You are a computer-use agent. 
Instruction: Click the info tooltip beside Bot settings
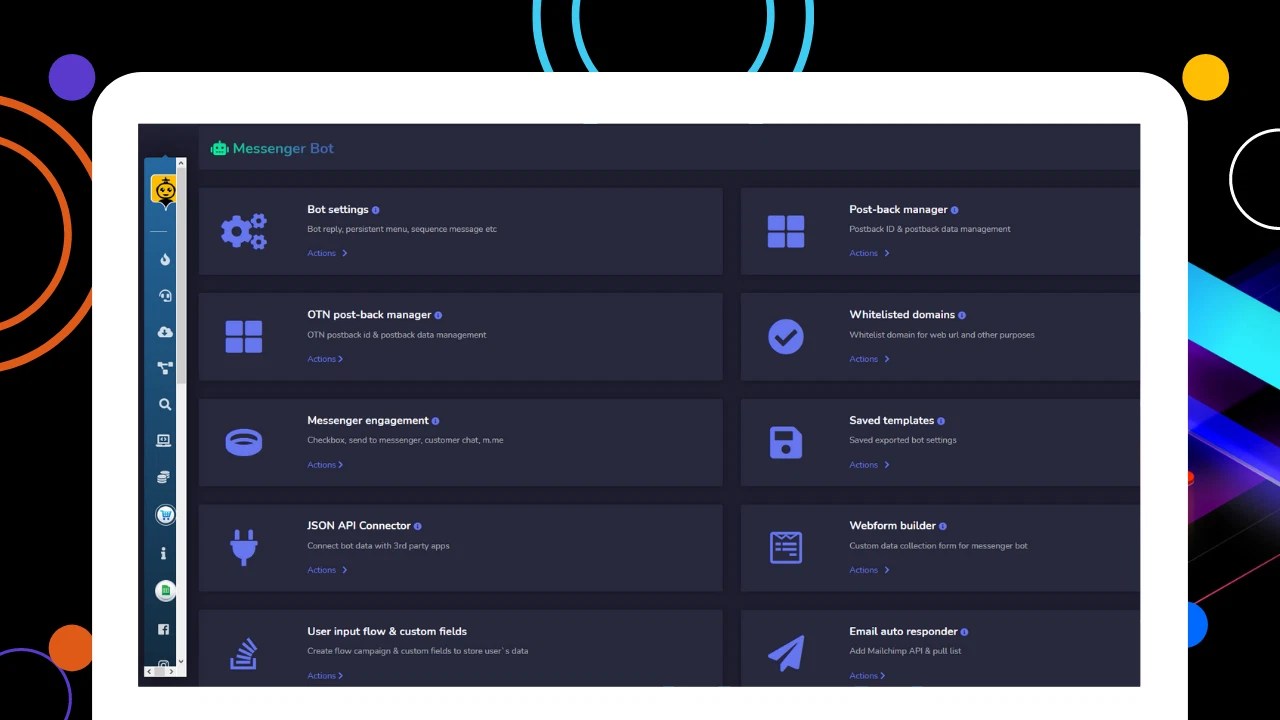376,209
